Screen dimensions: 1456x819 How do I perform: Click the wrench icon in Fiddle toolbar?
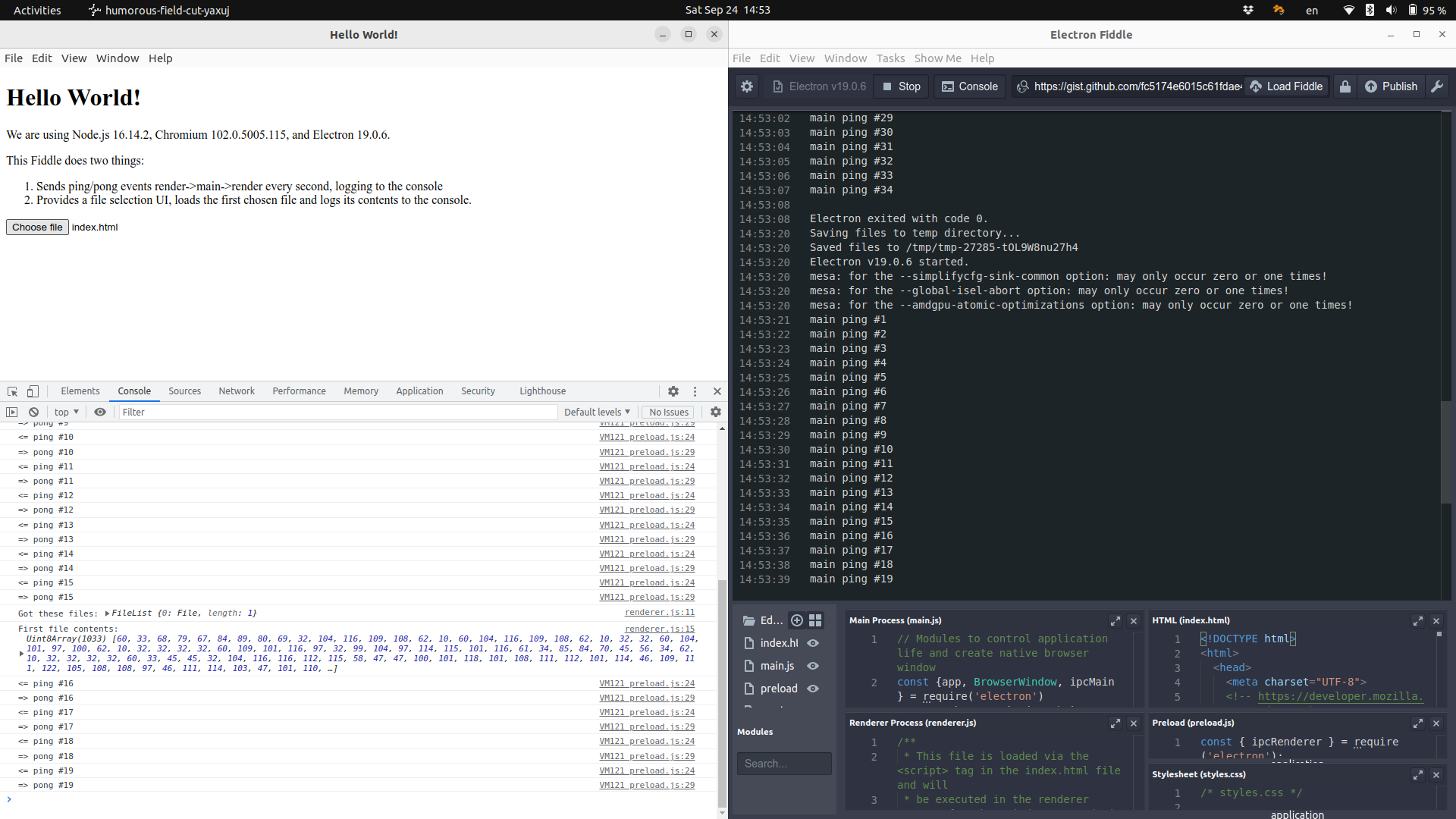click(x=1437, y=86)
